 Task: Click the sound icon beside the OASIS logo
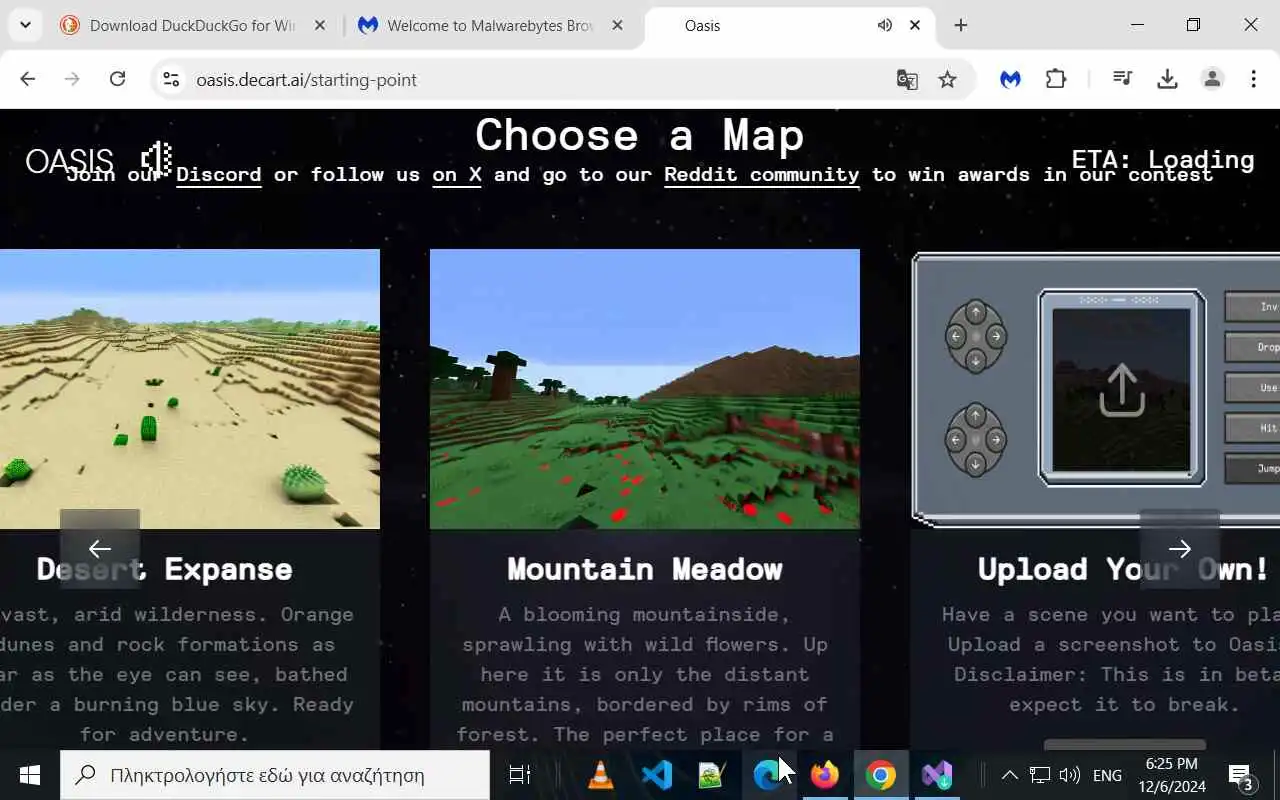(x=156, y=160)
